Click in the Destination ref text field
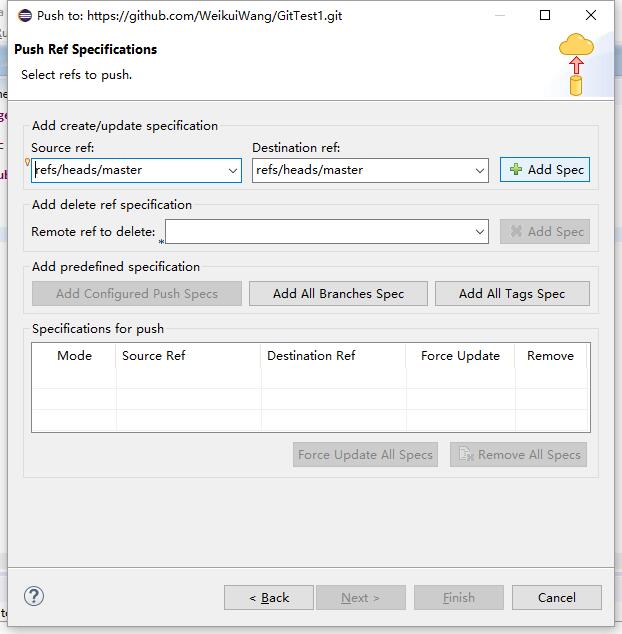Screen dimensions: 622x634 [360, 171]
